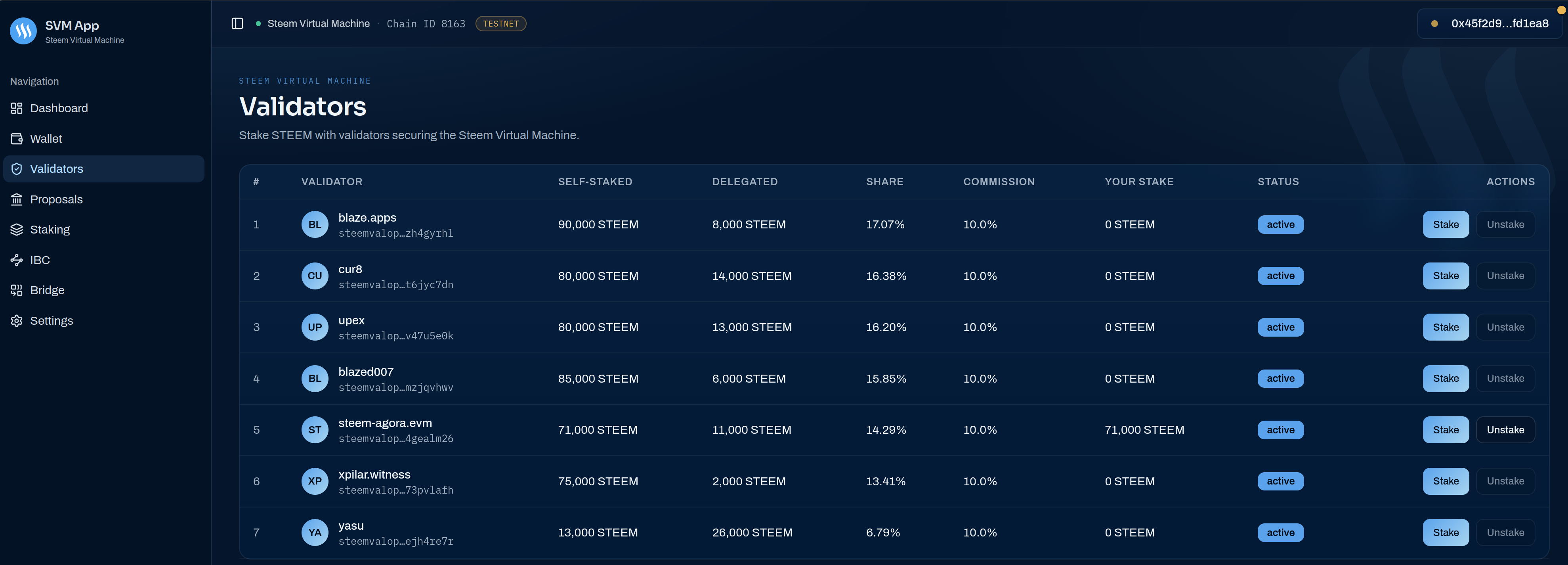Click Unstake on cur8 row
The height and width of the screenshot is (565, 1568).
[x=1505, y=276]
